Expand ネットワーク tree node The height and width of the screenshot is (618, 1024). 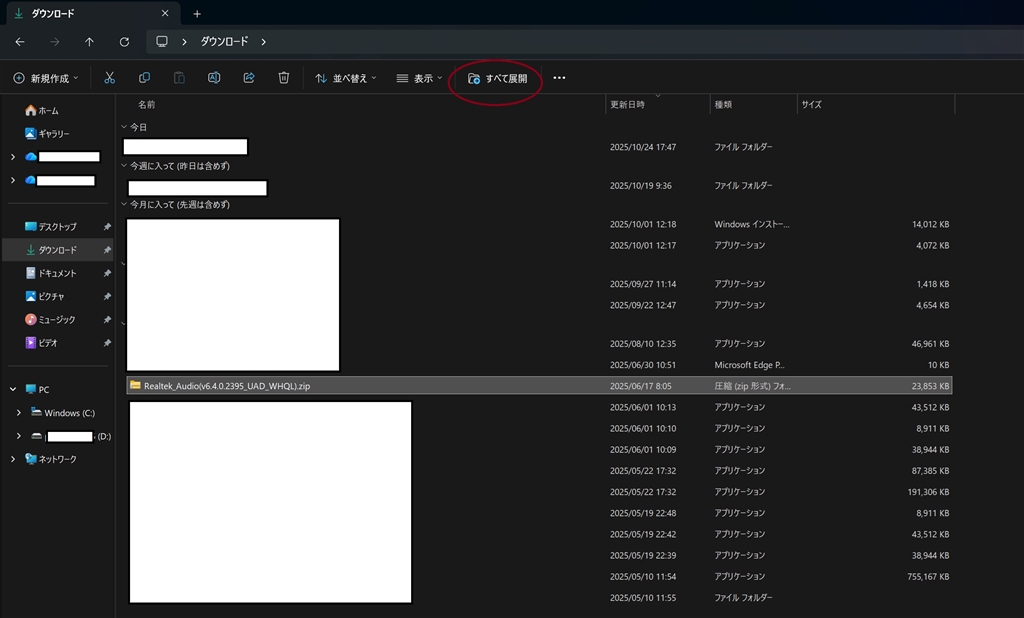13,459
